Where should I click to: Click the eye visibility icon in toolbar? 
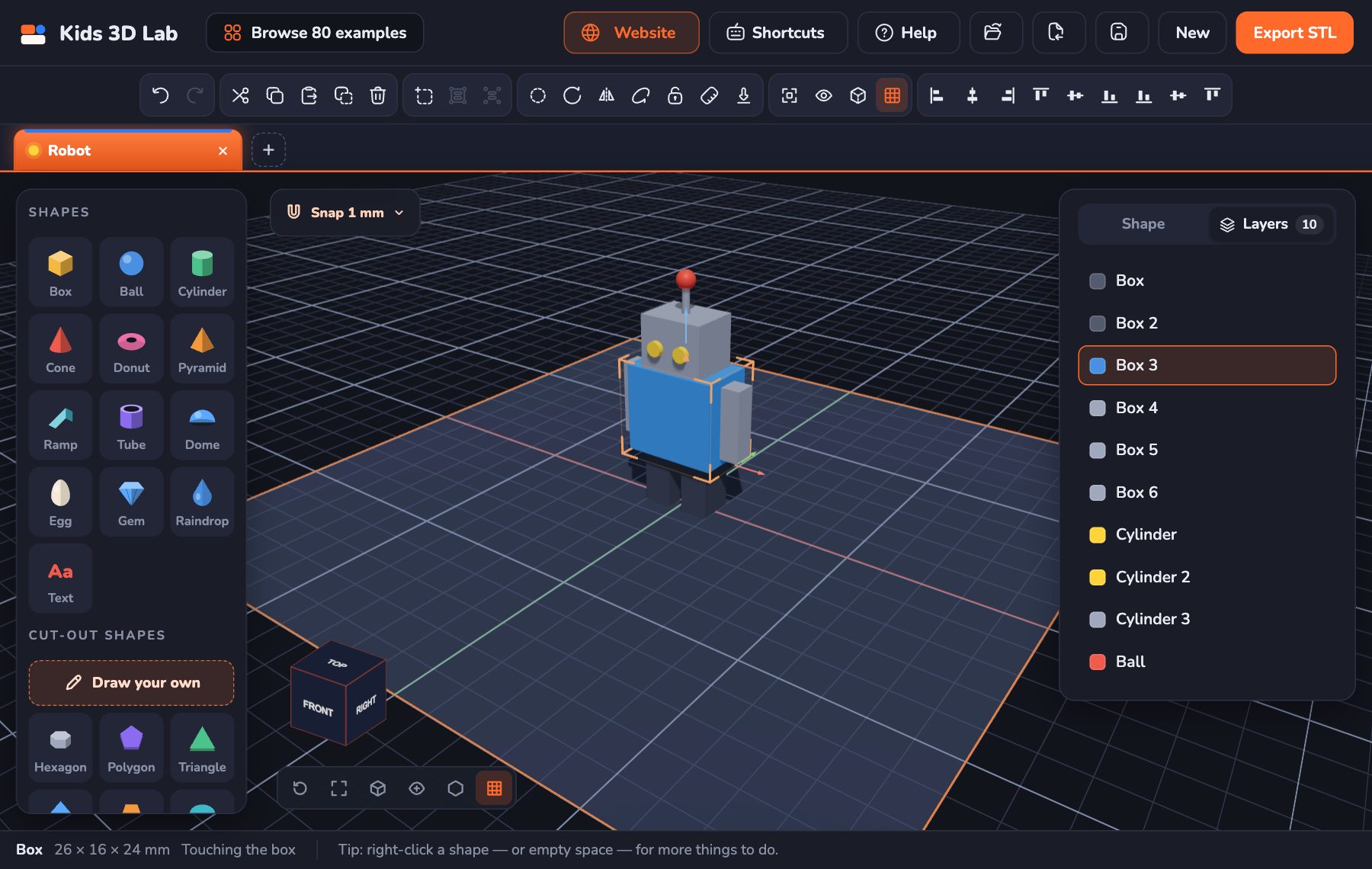(x=824, y=95)
